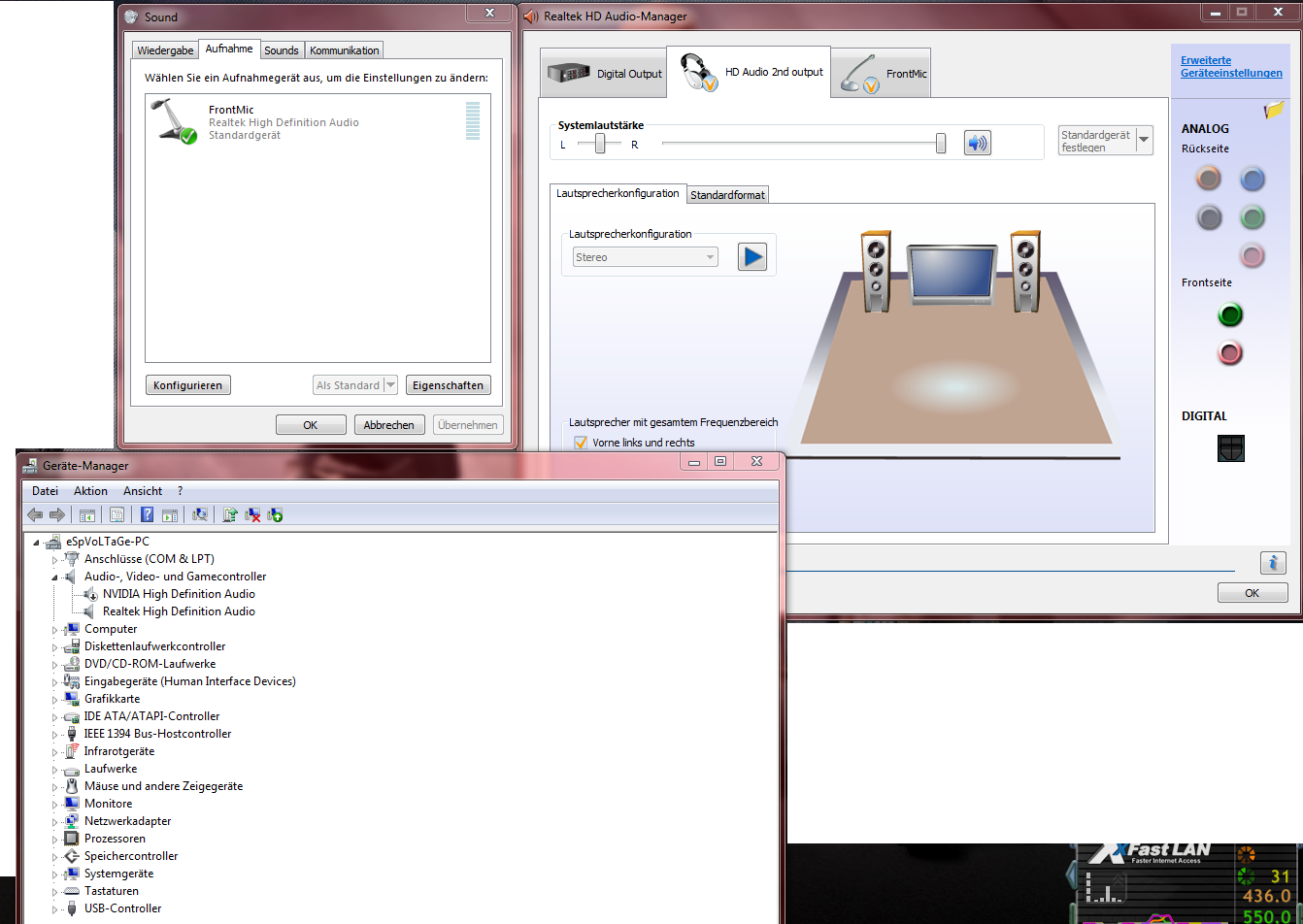This screenshot has height=924, width=1303.
Task: Click the blue help icon in Geräte-Manager
Action: (x=148, y=514)
